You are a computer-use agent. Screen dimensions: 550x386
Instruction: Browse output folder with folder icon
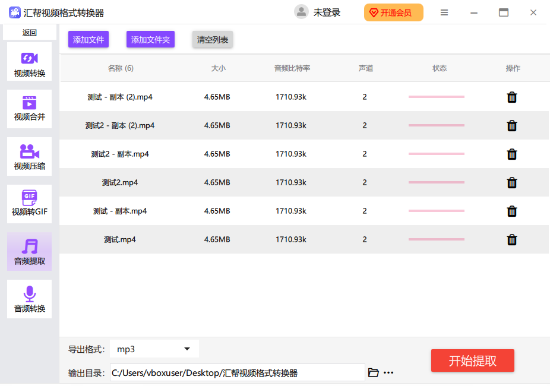pos(373,372)
